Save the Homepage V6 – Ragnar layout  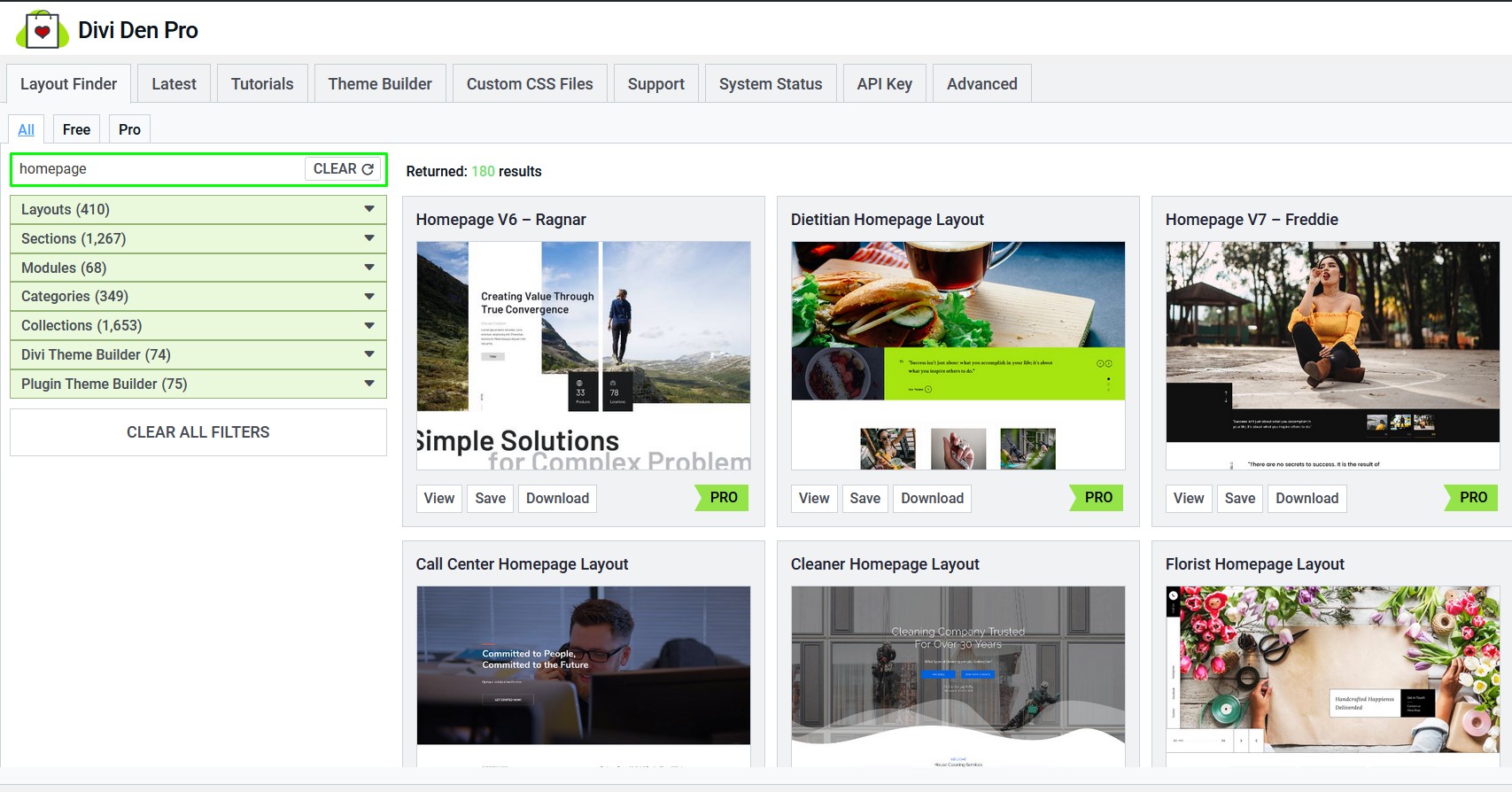click(491, 498)
